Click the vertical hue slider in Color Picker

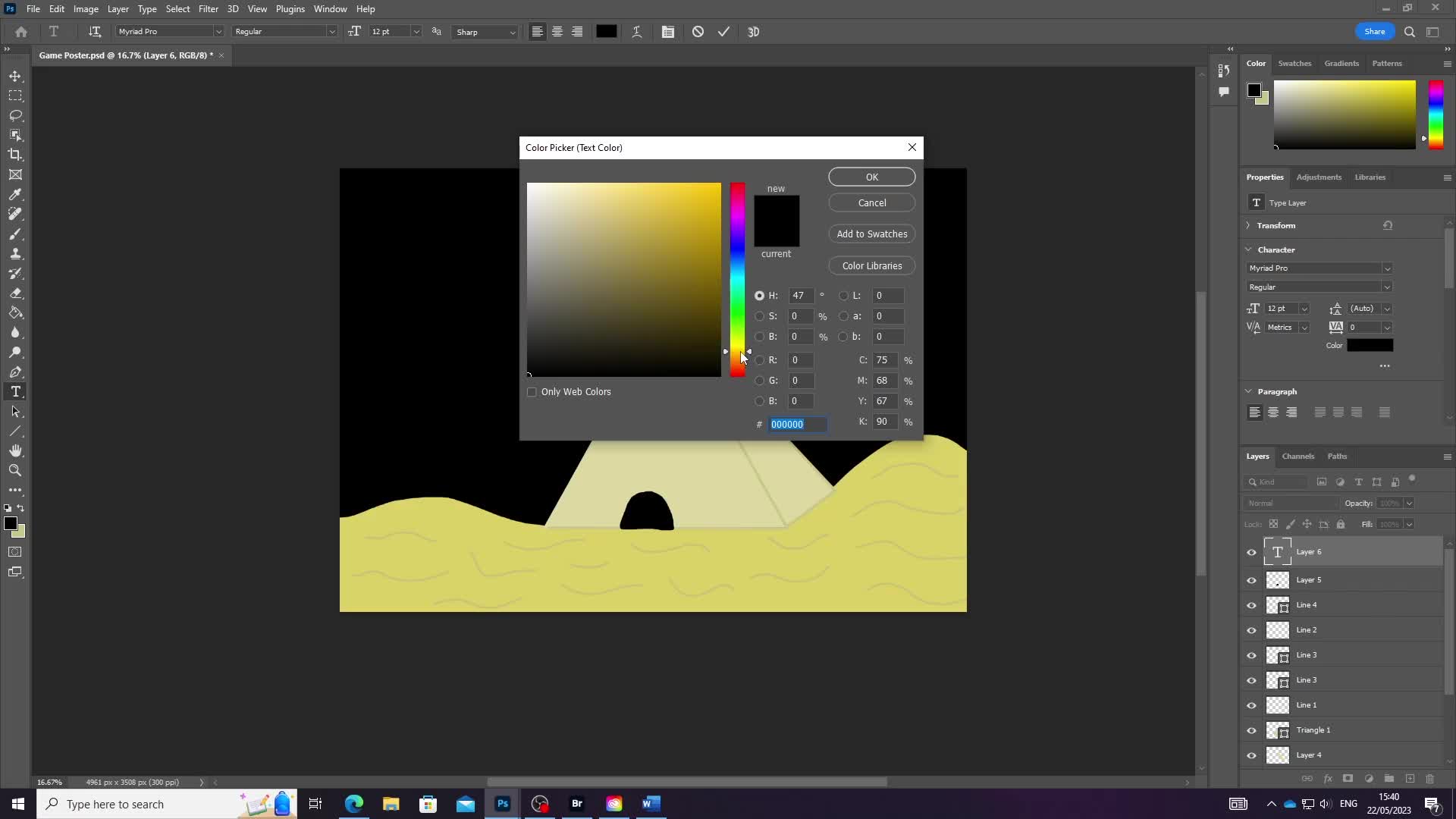[x=737, y=279]
